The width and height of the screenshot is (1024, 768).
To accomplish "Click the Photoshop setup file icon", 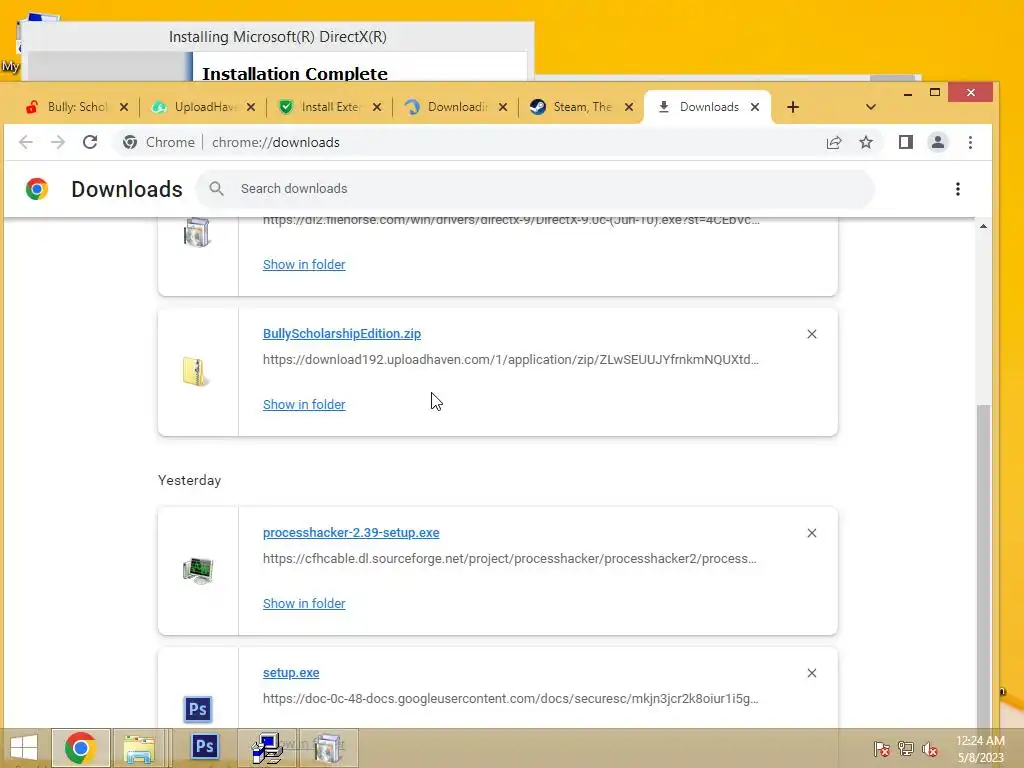I will coord(198,709).
